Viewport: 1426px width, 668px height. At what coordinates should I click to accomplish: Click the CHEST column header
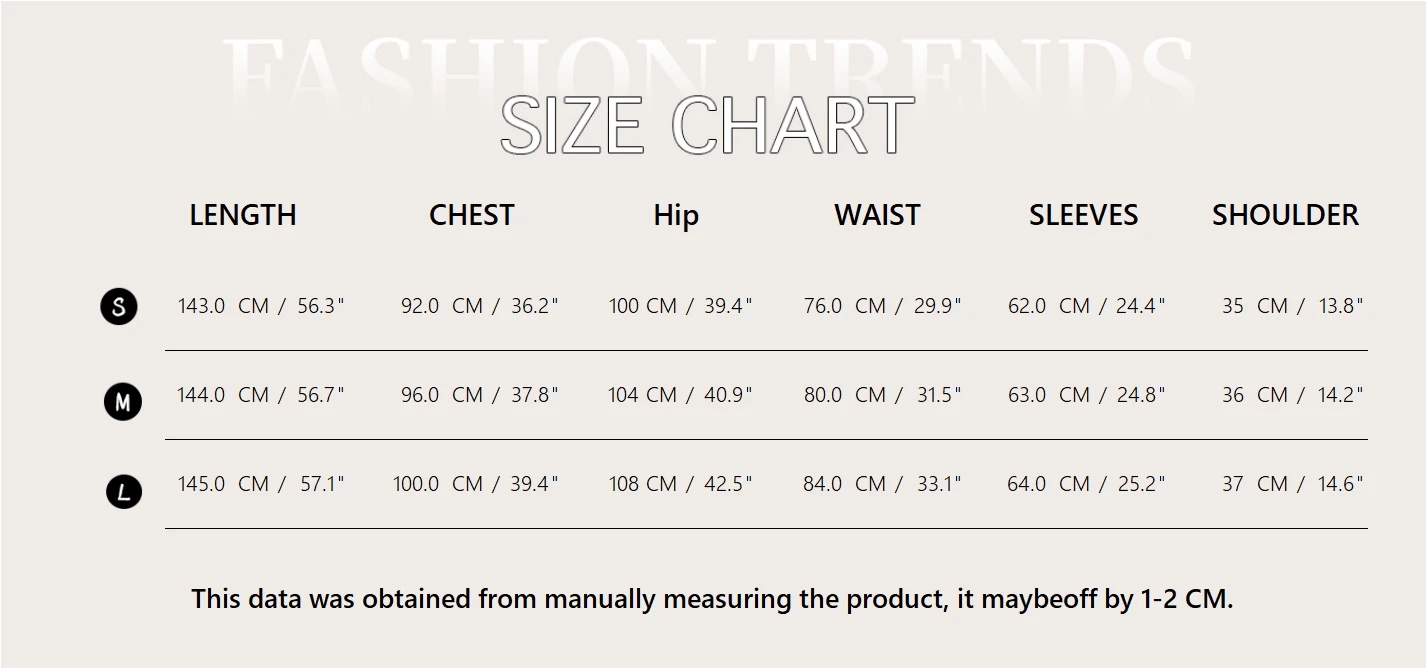coord(471,215)
